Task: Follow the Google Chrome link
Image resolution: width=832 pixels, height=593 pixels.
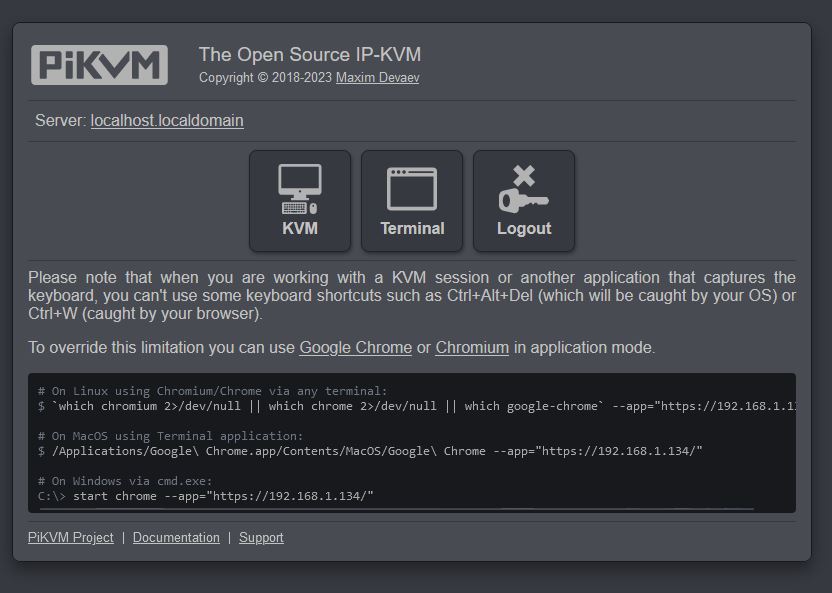Action: [x=356, y=347]
